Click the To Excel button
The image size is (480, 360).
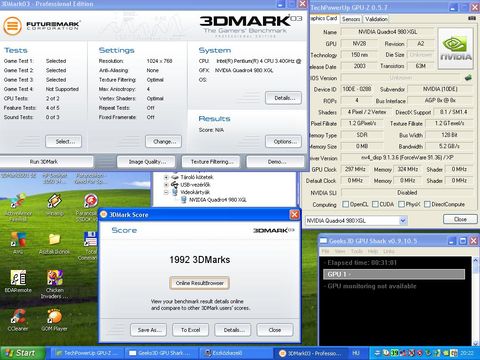pyautogui.click(x=190, y=330)
